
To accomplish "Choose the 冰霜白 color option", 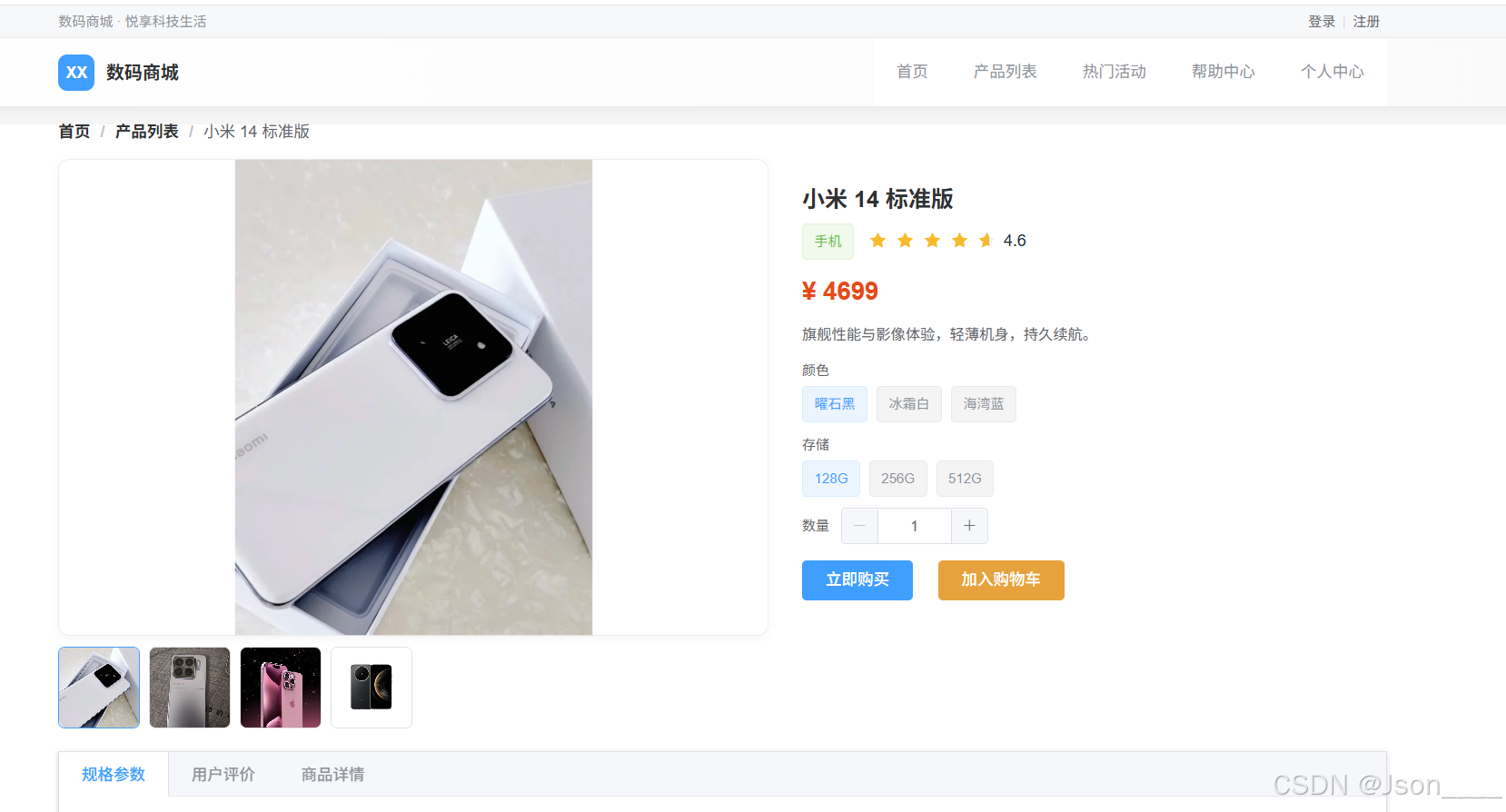I will [x=909, y=404].
